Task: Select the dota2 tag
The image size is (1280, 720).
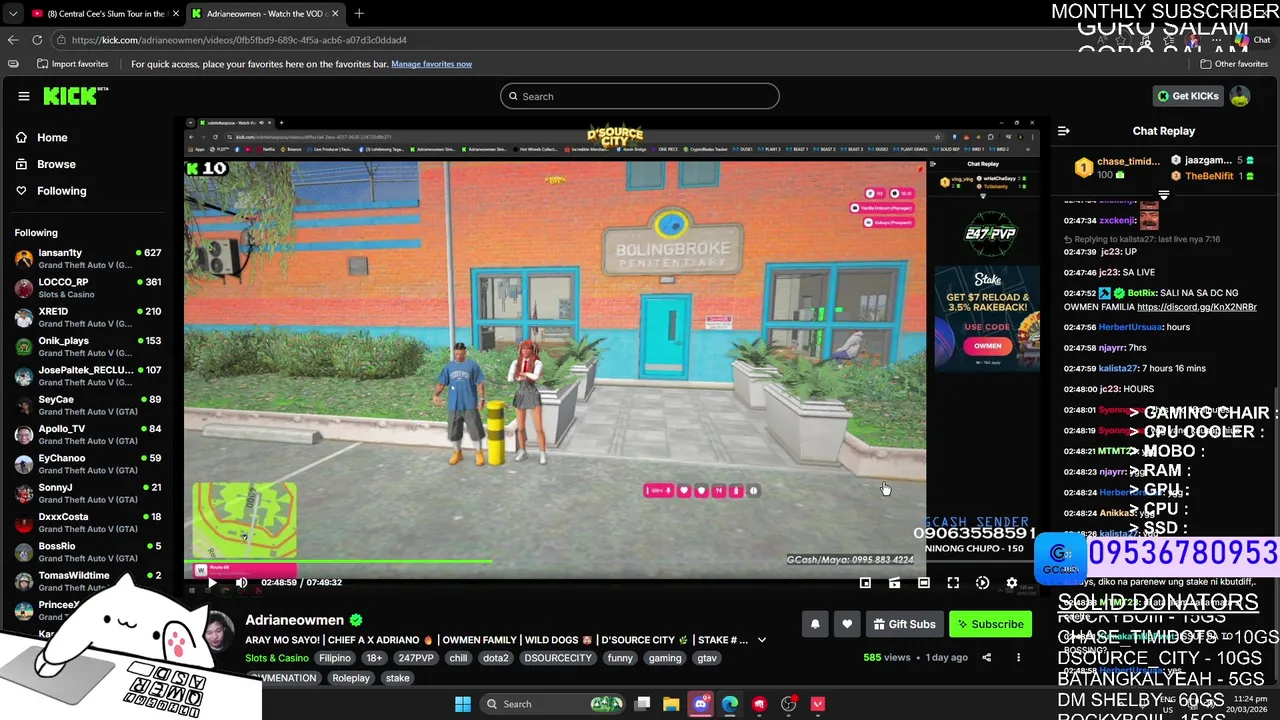Action: 496,658
